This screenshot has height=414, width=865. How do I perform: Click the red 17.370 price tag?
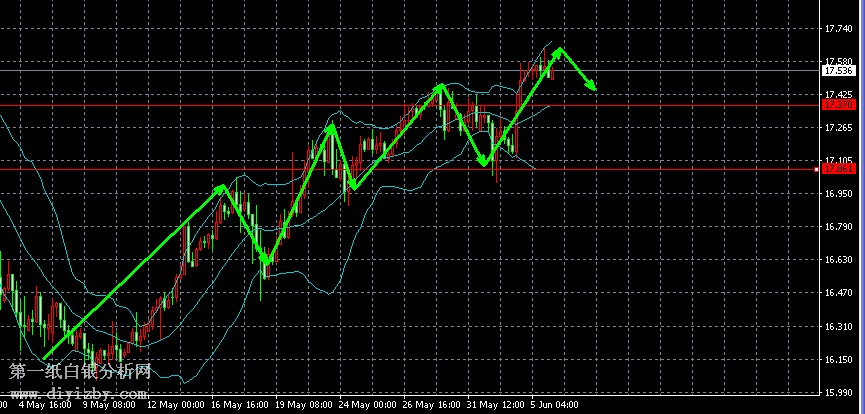837,104
